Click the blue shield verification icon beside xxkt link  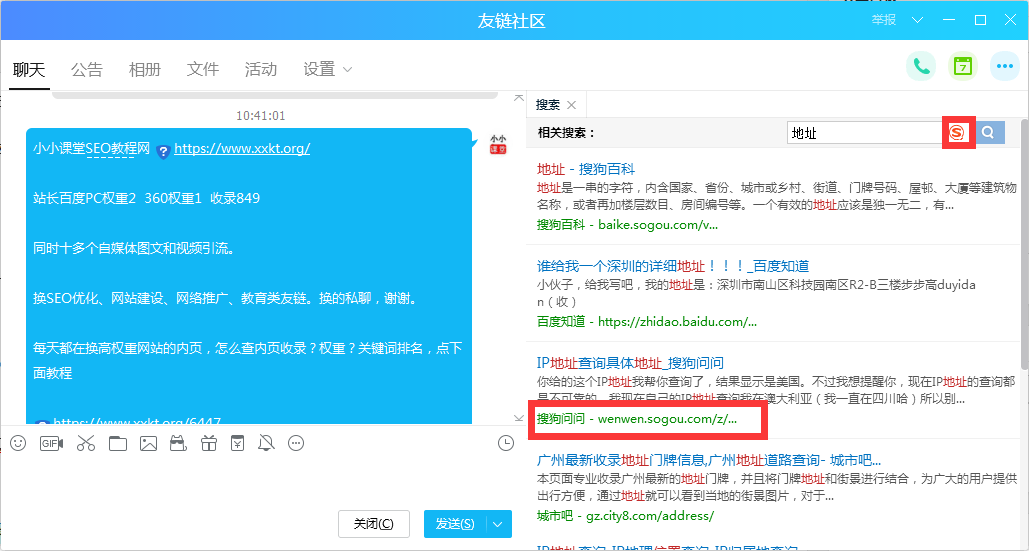coord(163,152)
